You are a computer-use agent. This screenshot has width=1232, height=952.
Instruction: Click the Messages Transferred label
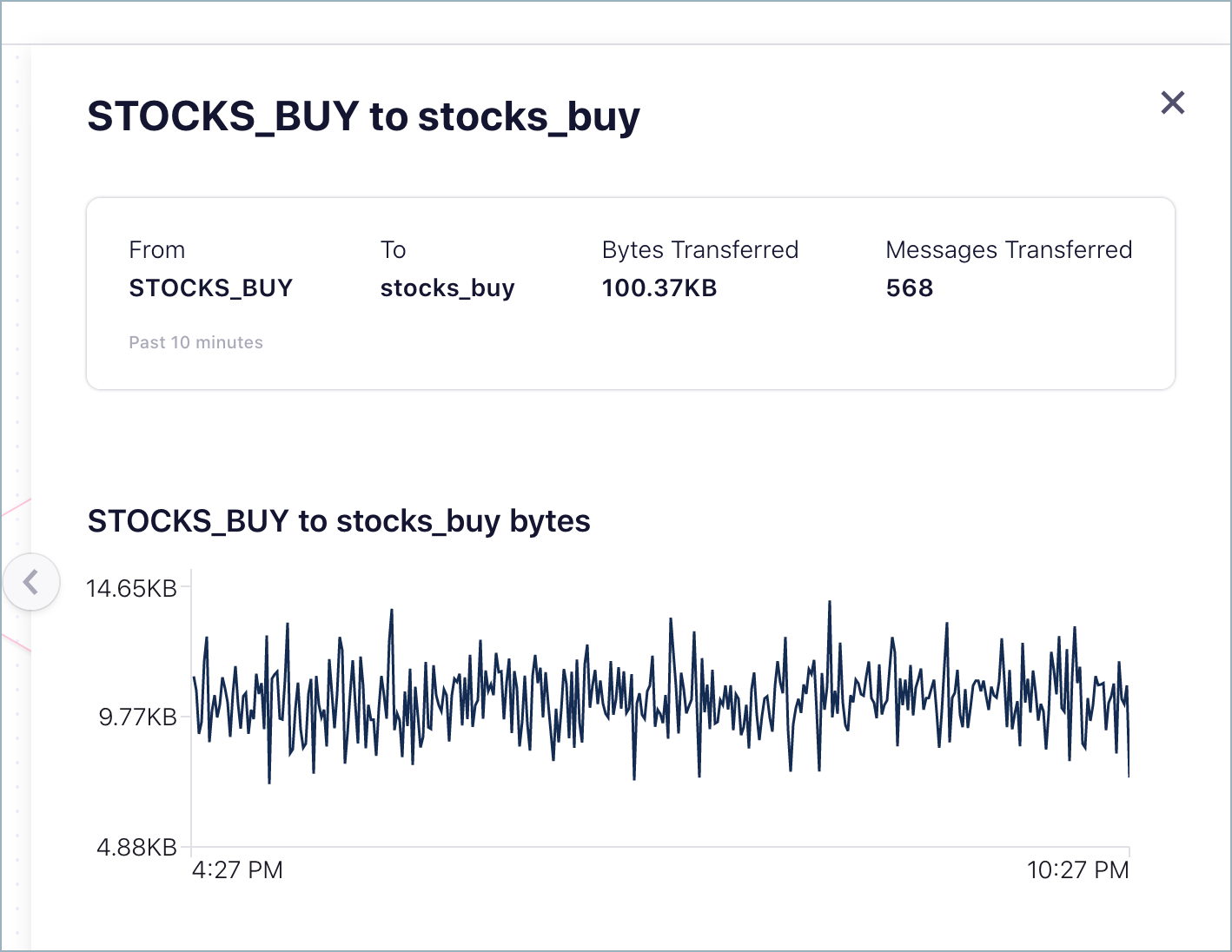click(1009, 250)
